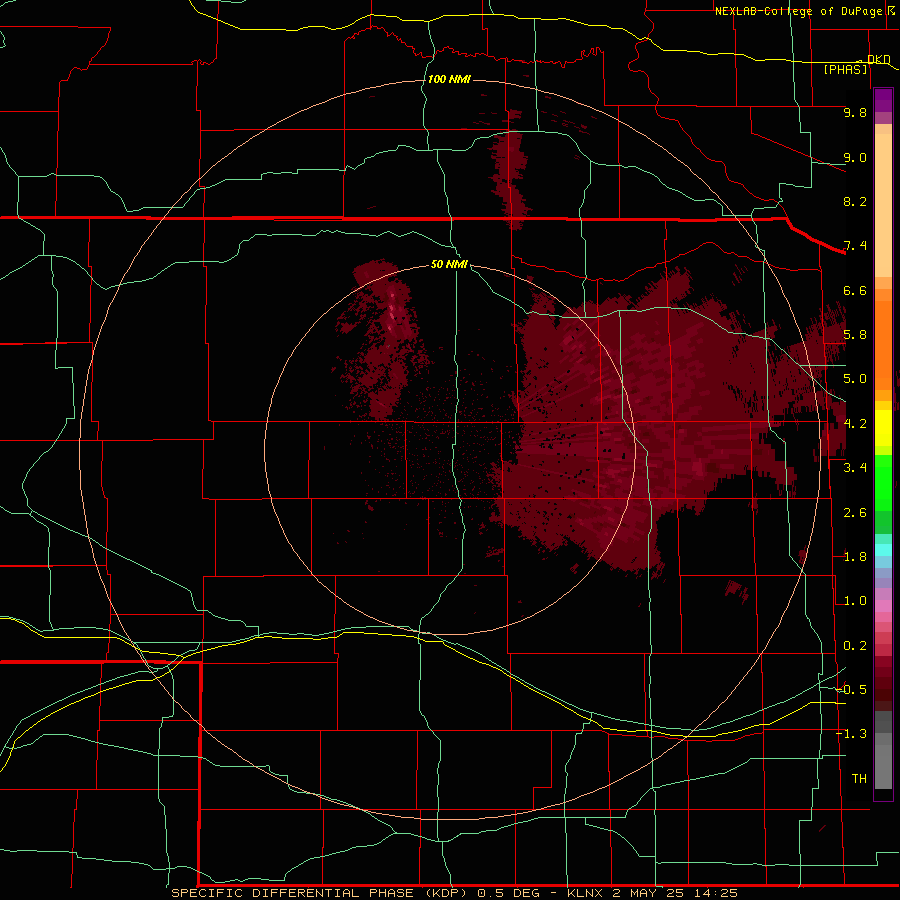Click the [PHAS] units label above the scale
This screenshot has width=900, height=900.
(x=845, y=70)
